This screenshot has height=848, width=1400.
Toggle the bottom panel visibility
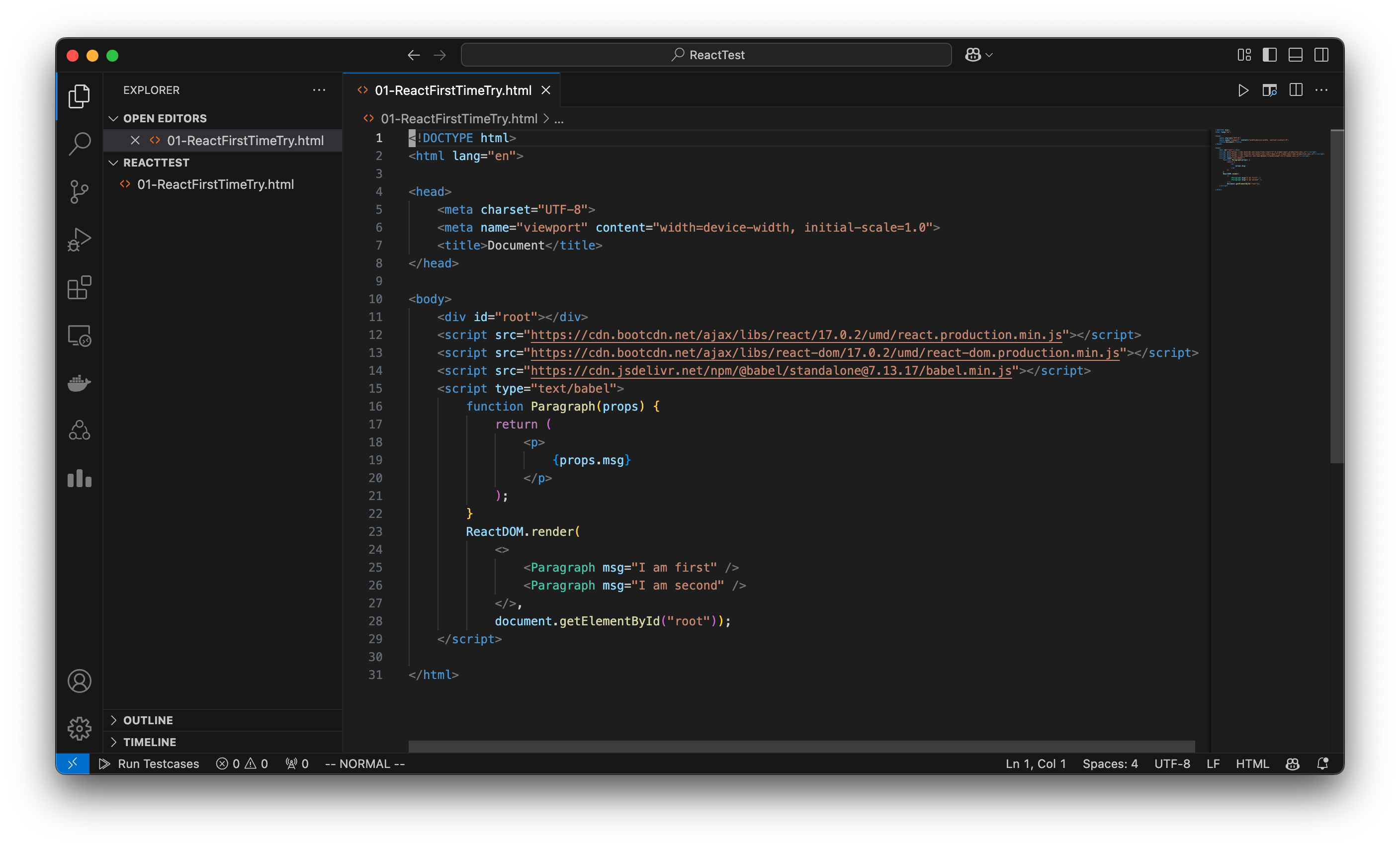tap(1295, 55)
